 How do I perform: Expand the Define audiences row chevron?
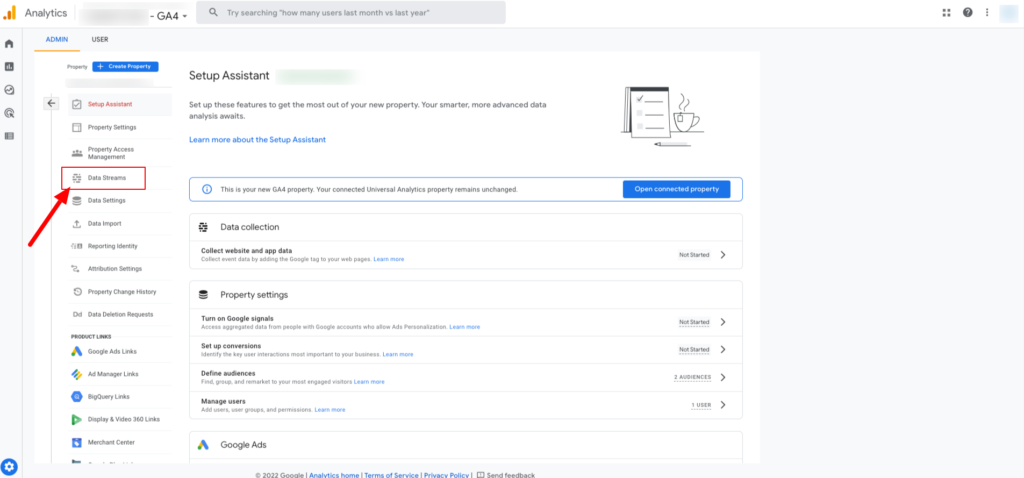tap(723, 377)
